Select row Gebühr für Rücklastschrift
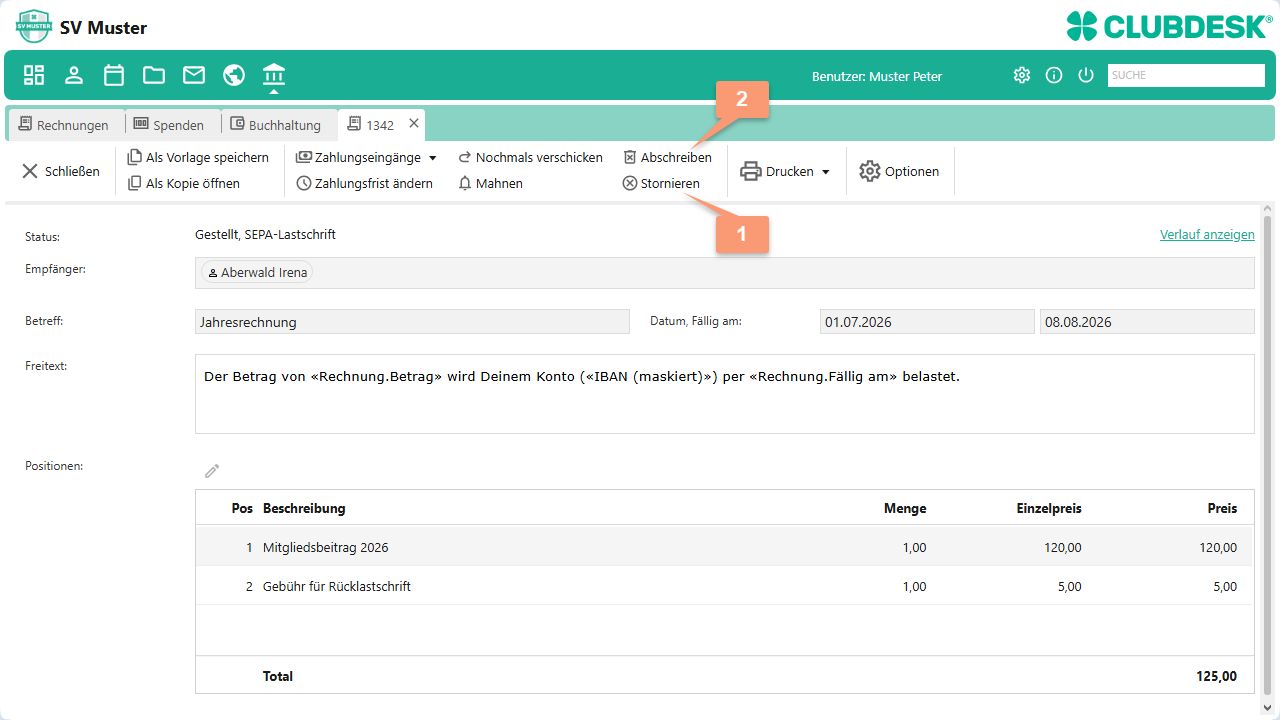 pyautogui.click(x=724, y=586)
